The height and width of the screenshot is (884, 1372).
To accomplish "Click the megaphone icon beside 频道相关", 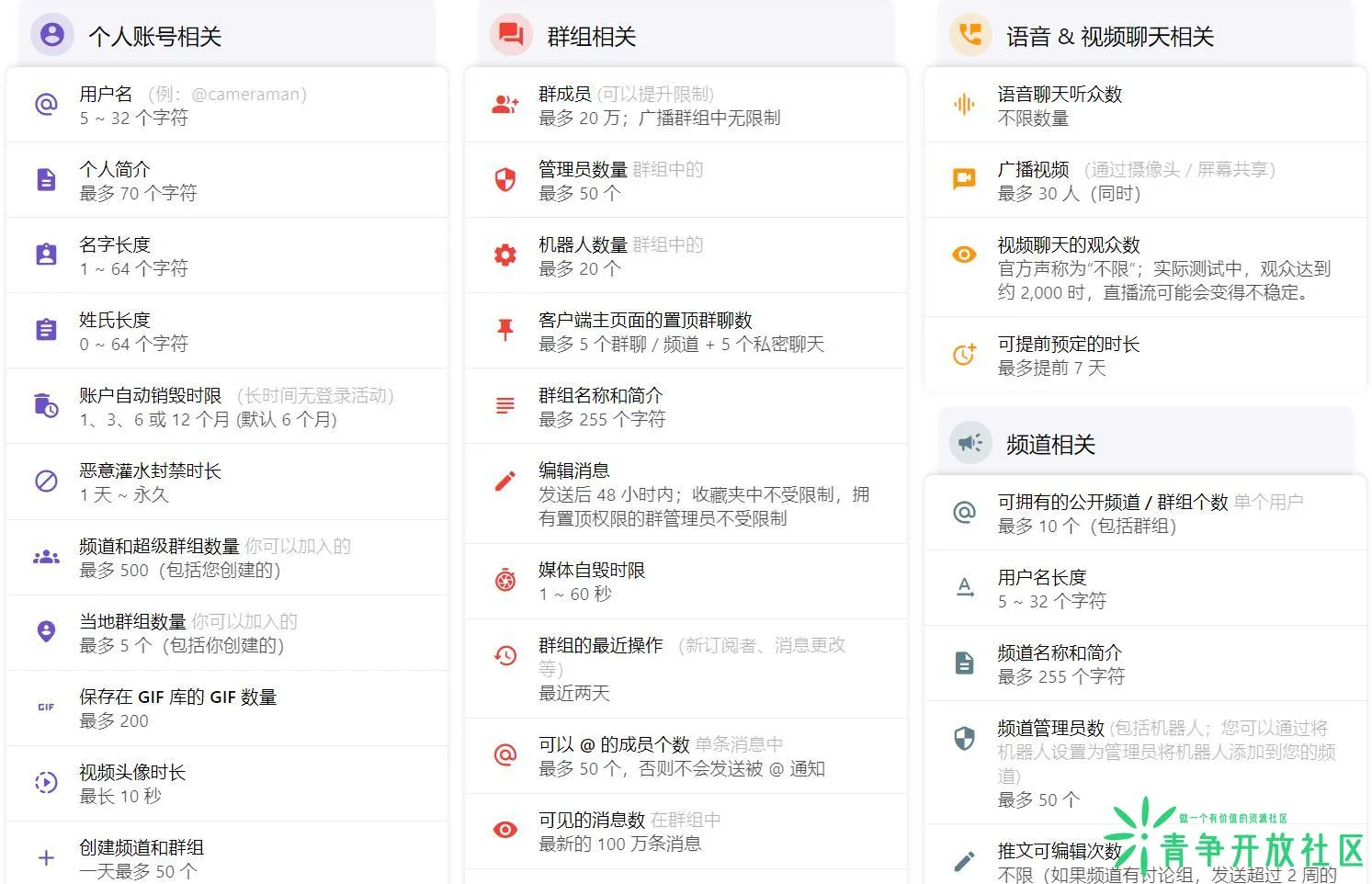I will click(970, 443).
